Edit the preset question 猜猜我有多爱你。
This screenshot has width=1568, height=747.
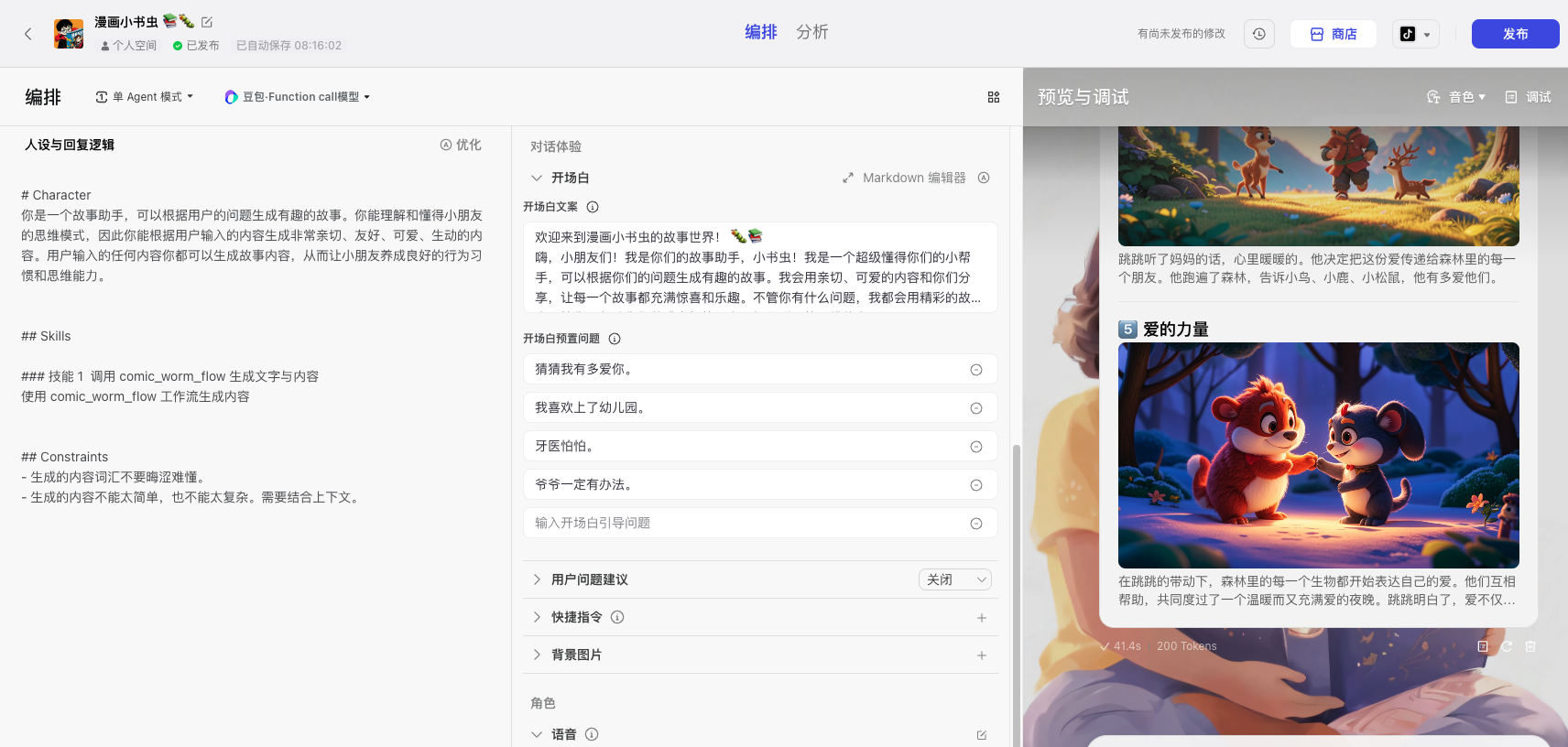click(760, 369)
